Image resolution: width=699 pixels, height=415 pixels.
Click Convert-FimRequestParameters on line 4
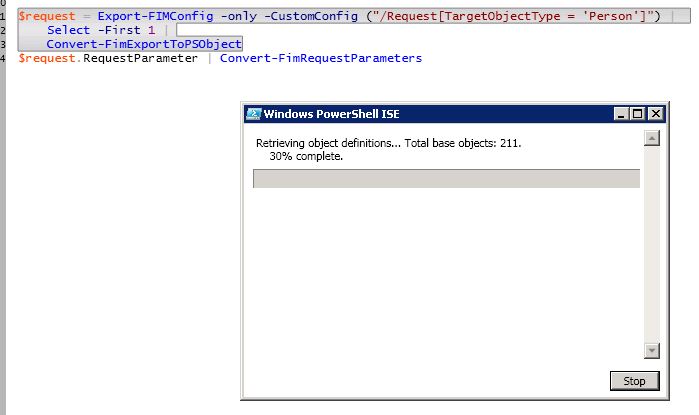click(321, 58)
